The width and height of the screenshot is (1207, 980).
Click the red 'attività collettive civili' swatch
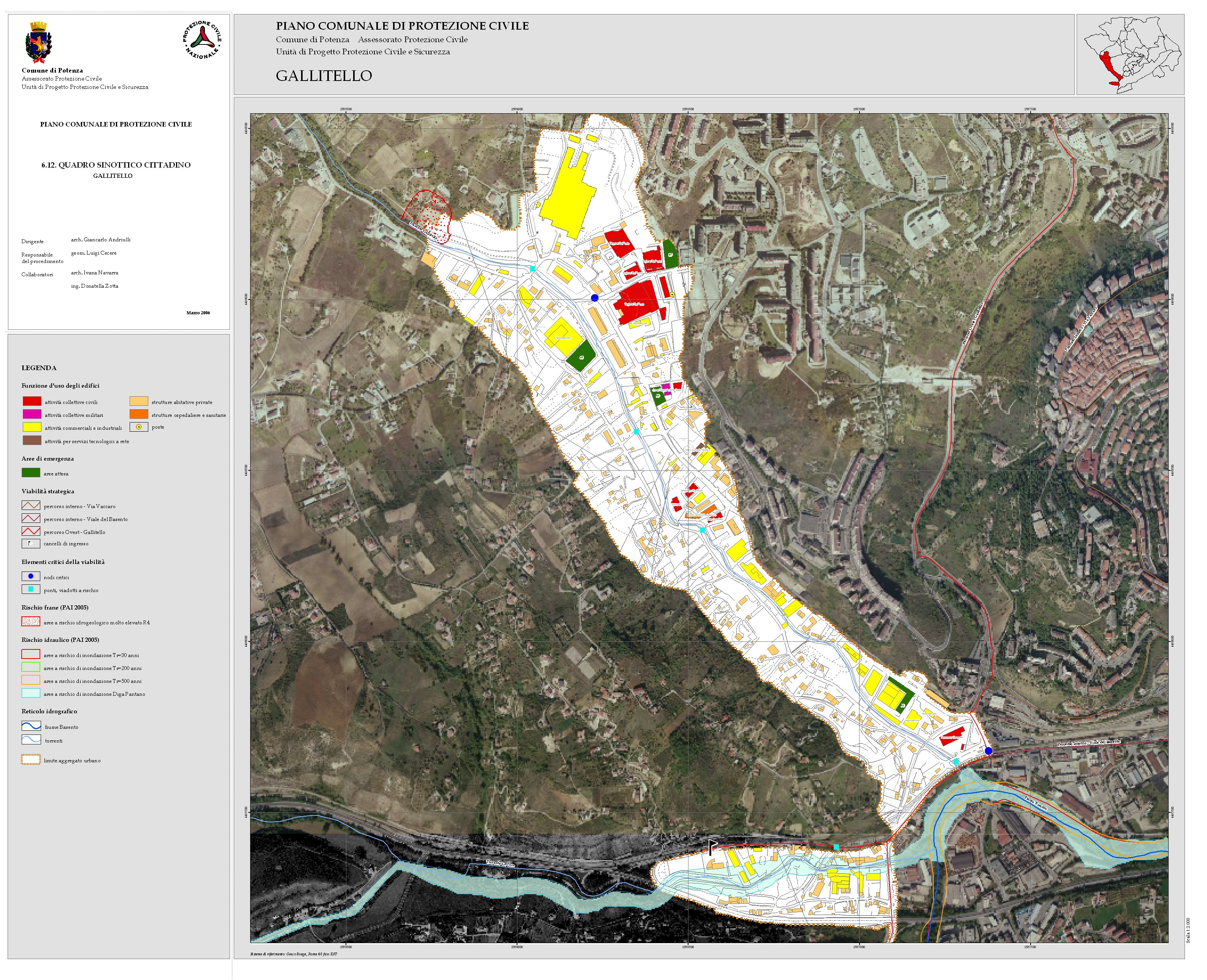32,401
